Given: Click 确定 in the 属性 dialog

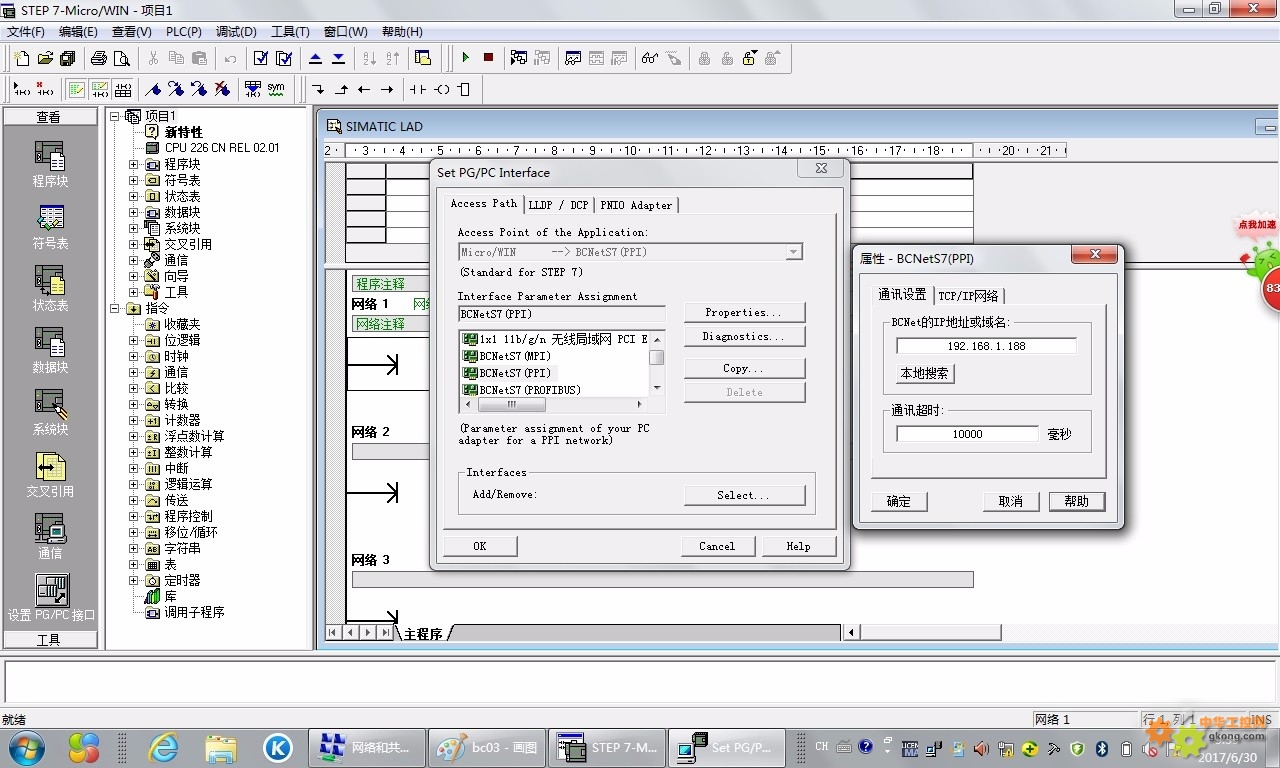Looking at the screenshot, I should (899, 502).
